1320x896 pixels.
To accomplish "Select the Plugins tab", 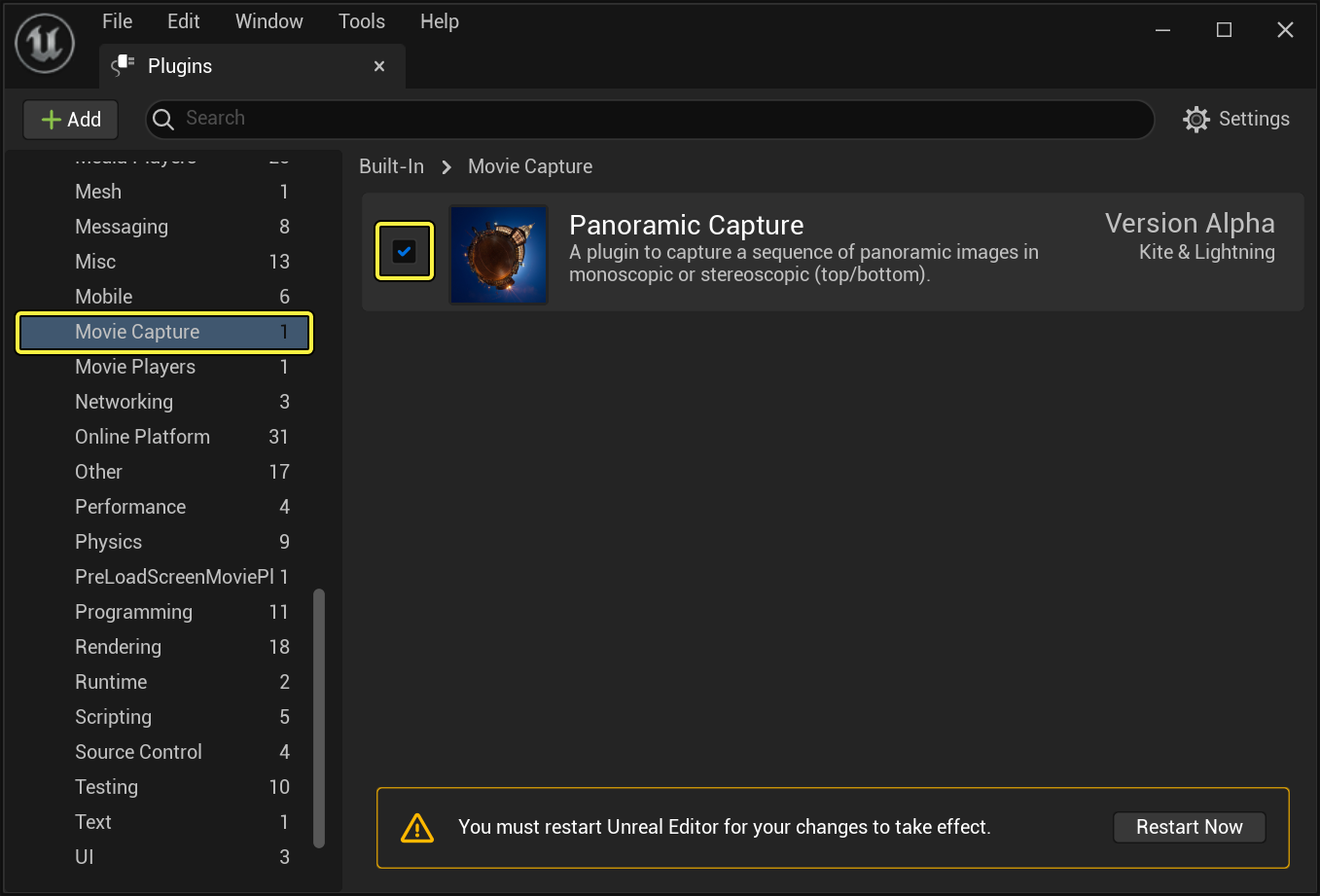I will (252, 66).
